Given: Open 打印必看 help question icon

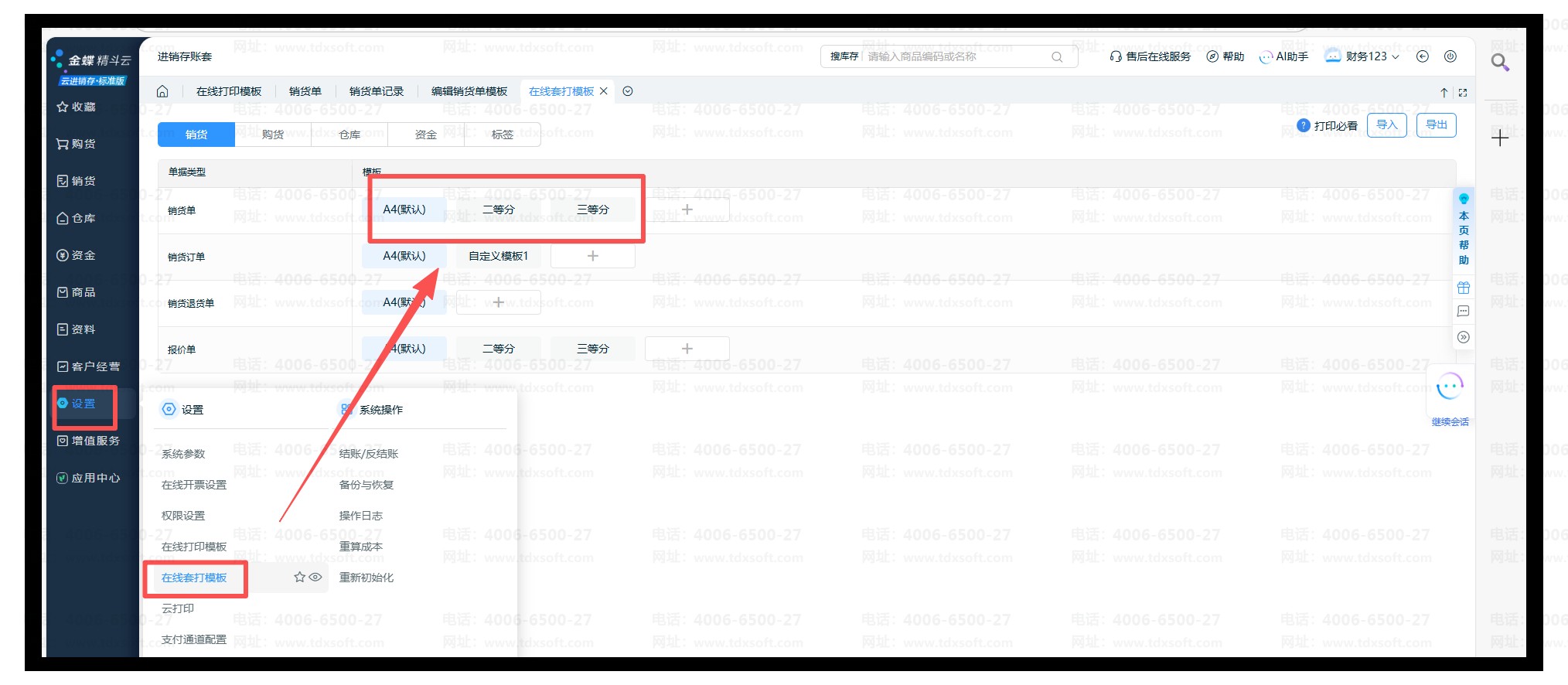Looking at the screenshot, I should [x=1303, y=125].
